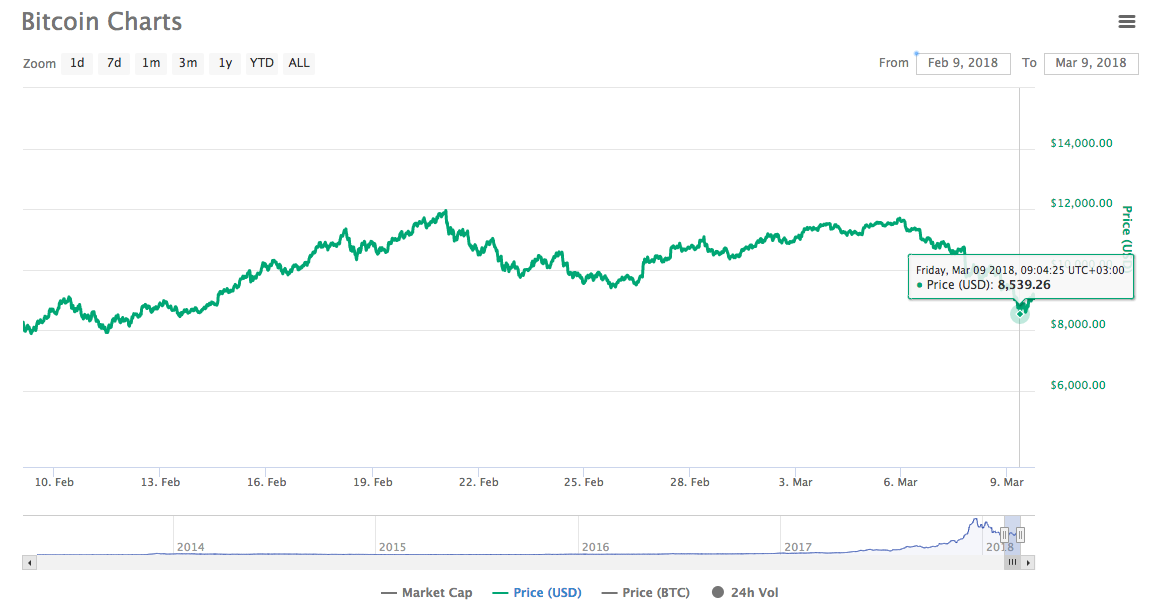Select the navigator left range handle

click(x=1005, y=535)
